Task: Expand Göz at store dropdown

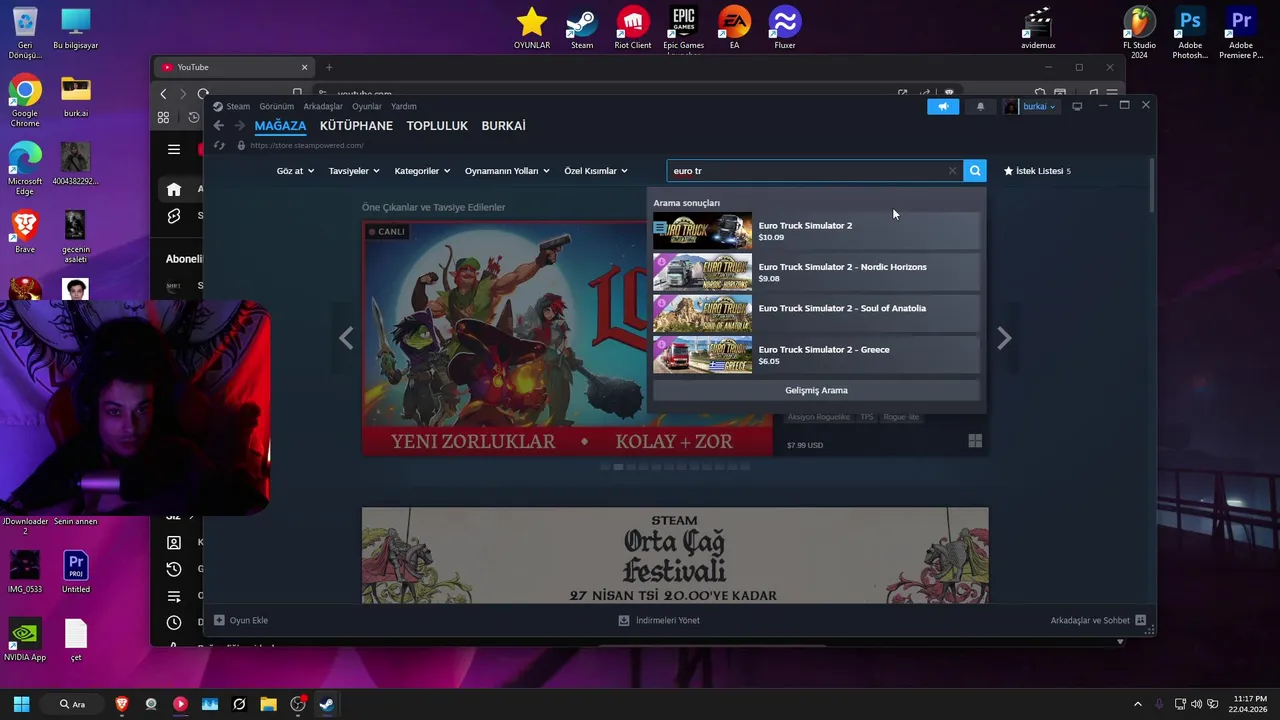Action: coord(295,171)
